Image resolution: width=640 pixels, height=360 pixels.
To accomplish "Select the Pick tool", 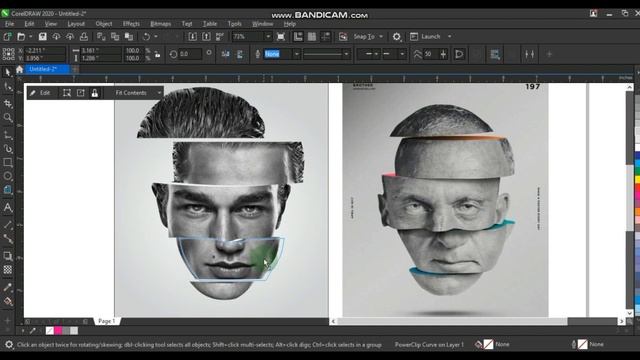I will (x=8, y=72).
